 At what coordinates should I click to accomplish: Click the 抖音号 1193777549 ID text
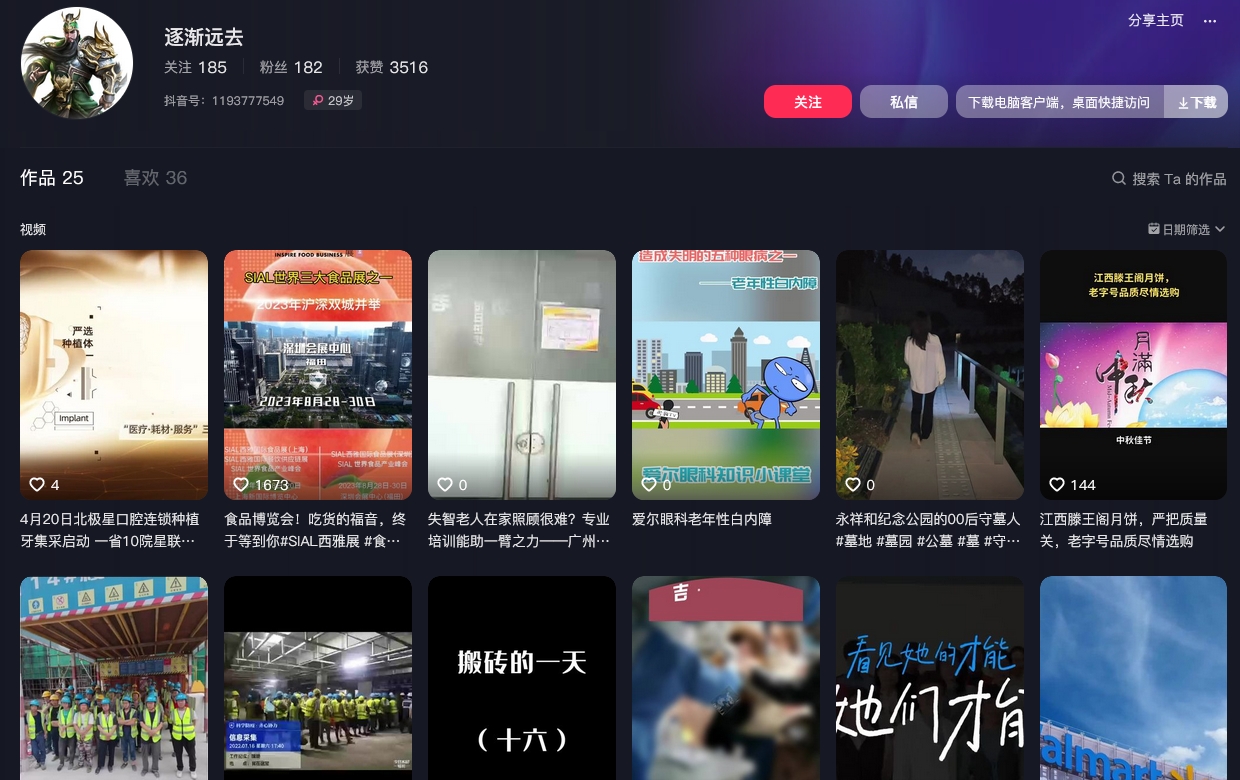click(224, 100)
